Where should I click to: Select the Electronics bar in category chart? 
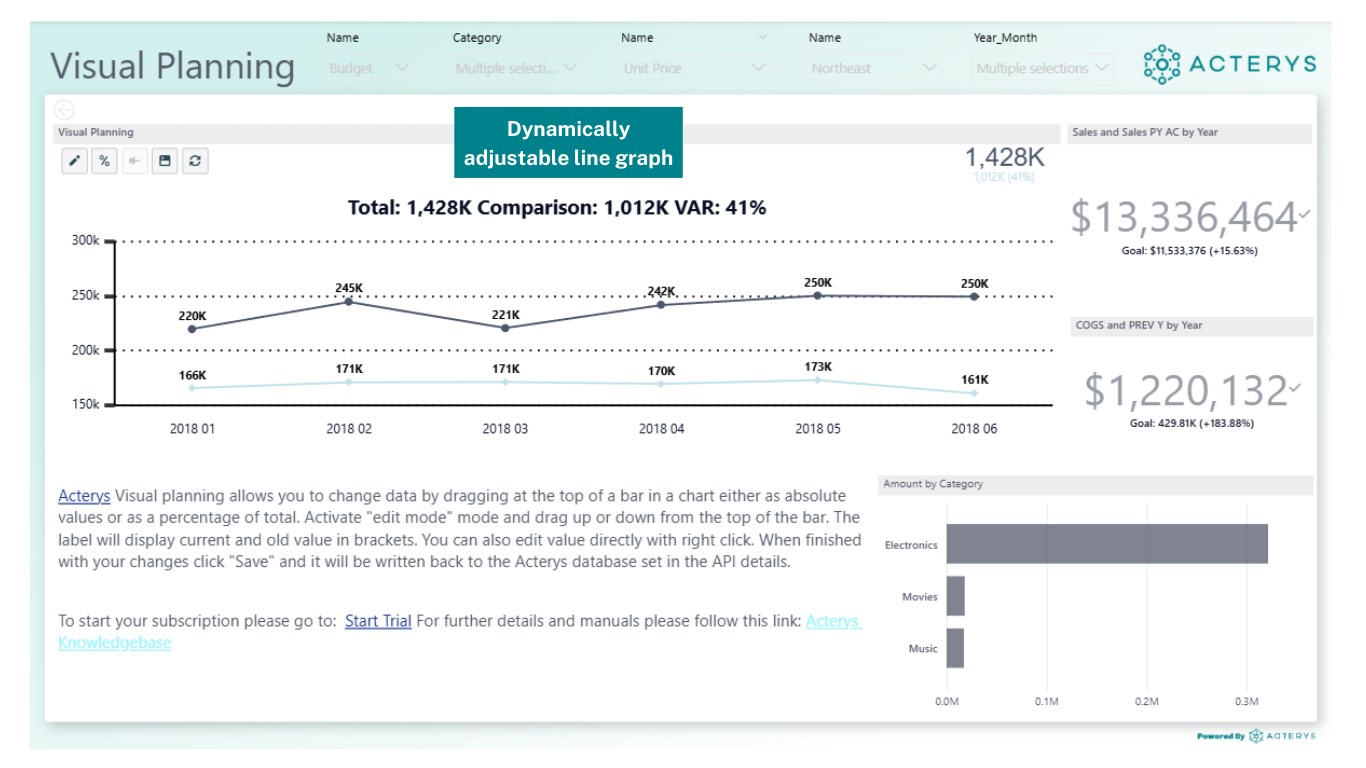[1106, 544]
